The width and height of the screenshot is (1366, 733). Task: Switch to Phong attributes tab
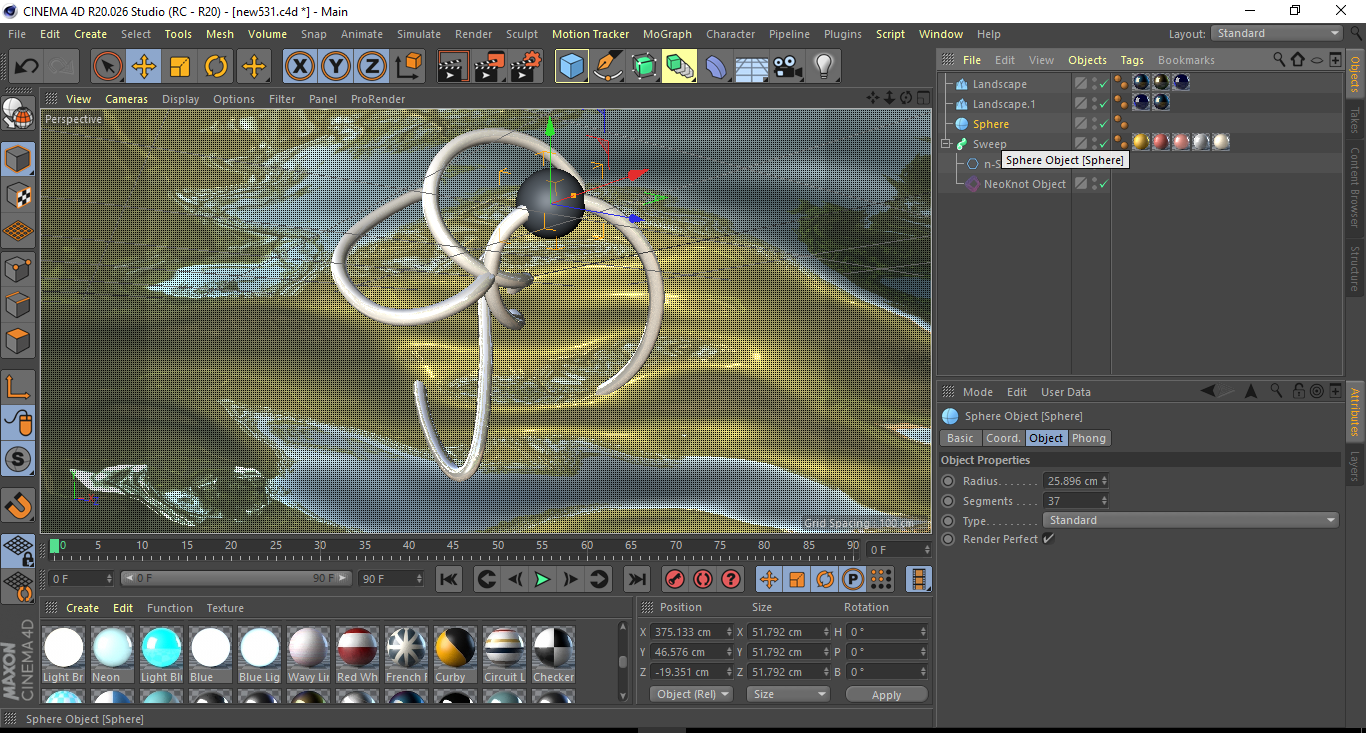(x=1089, y=438)
